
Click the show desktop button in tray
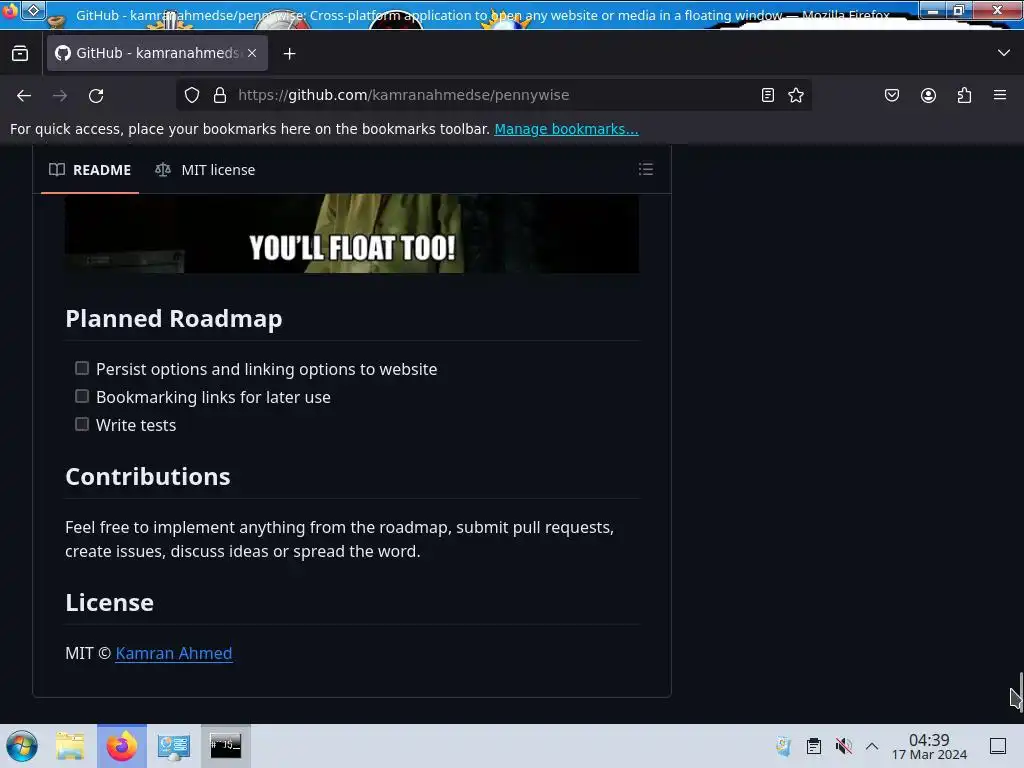(998, 746)
